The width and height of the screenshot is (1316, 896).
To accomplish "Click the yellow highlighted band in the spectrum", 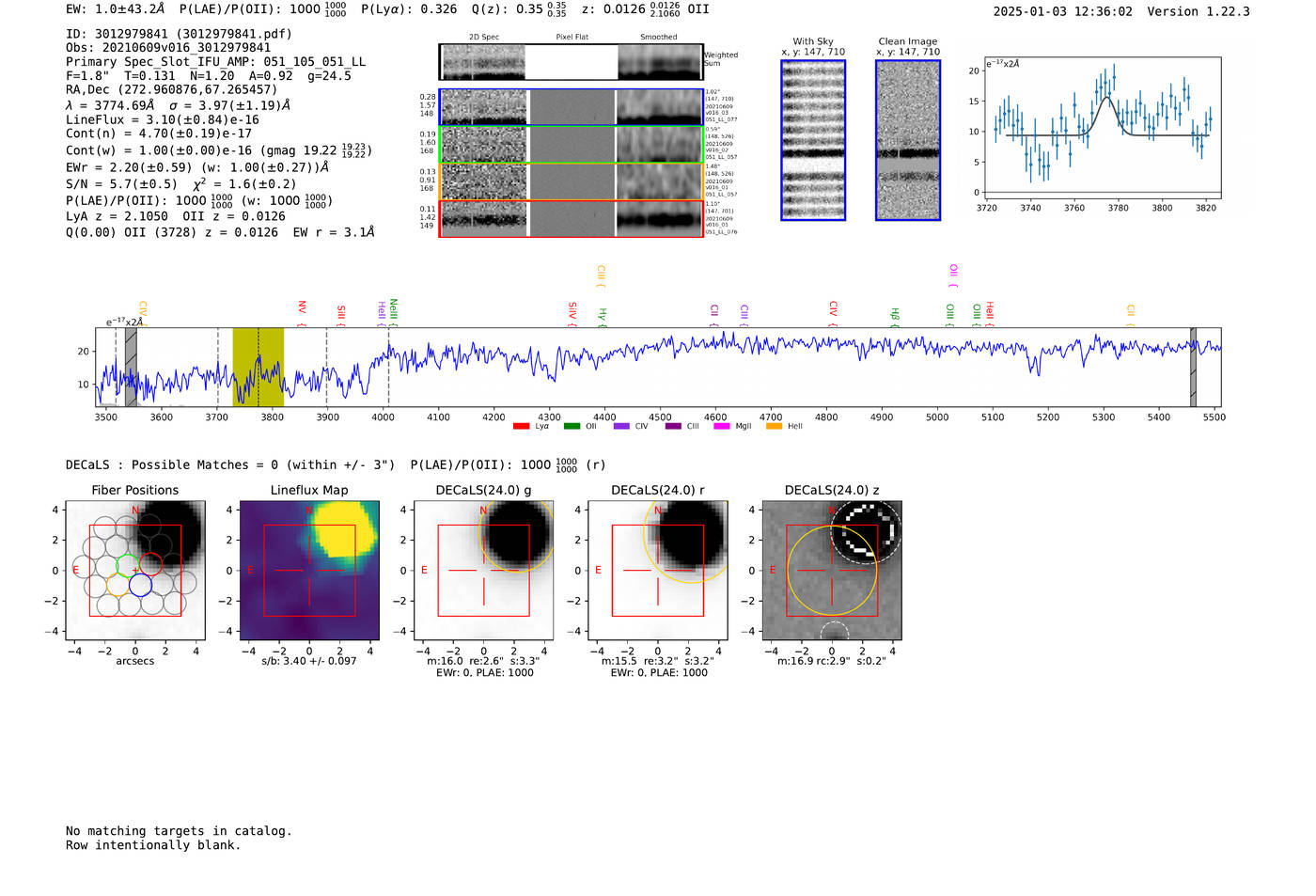I will click(x=258, y=368).
